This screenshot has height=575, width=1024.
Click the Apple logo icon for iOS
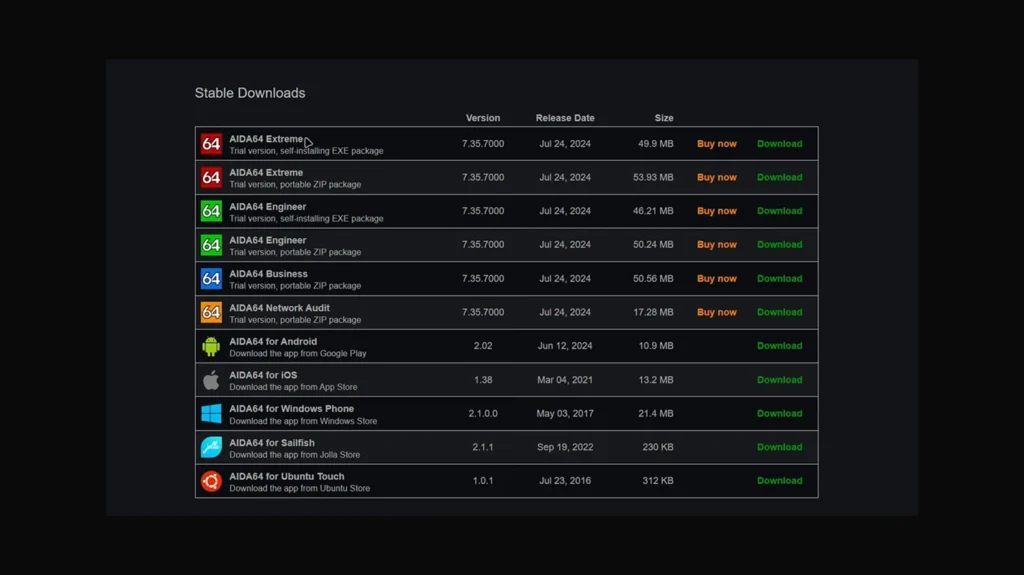coord(211,380)
